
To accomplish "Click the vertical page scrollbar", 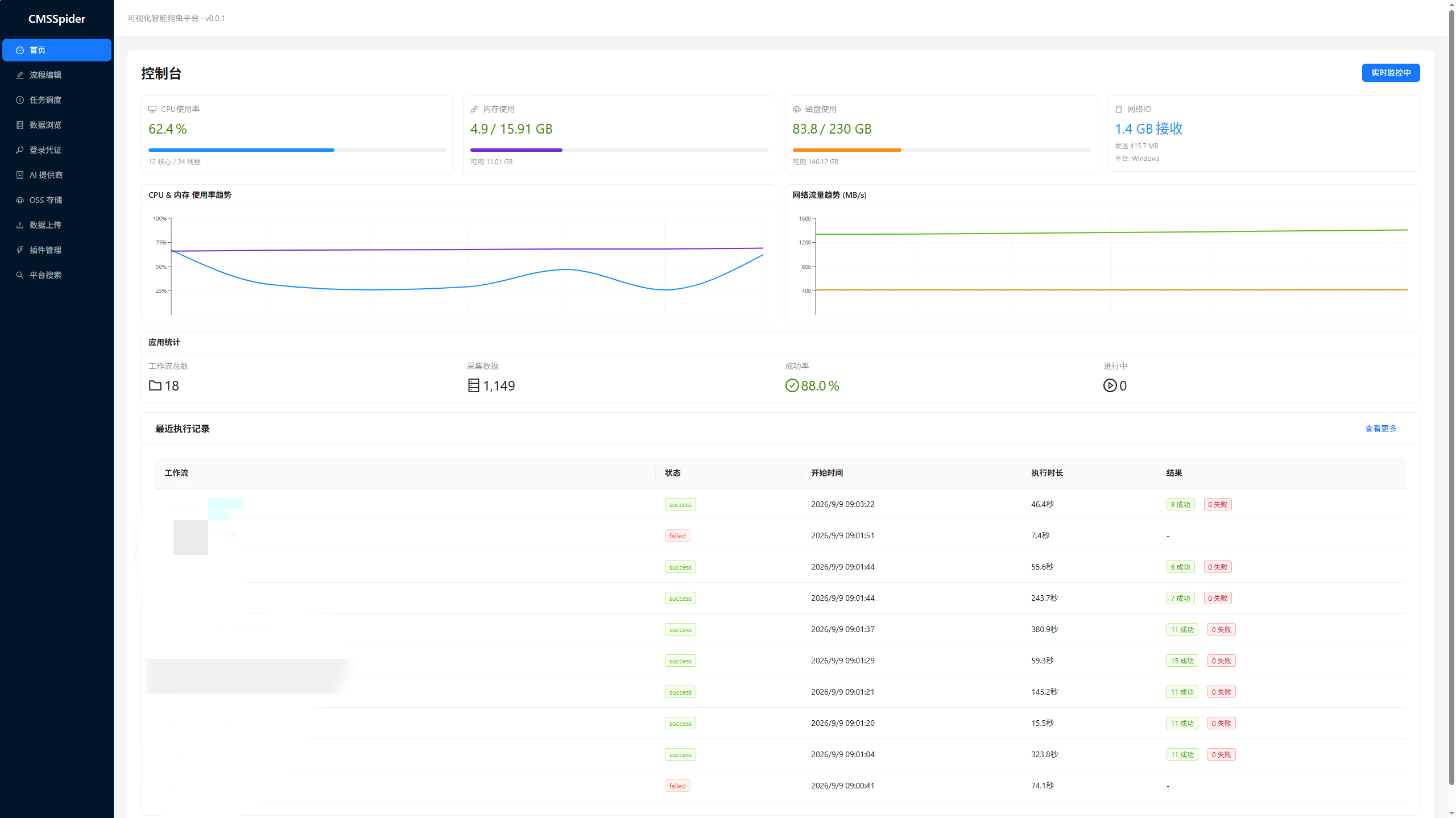I will coord(1451,398).
